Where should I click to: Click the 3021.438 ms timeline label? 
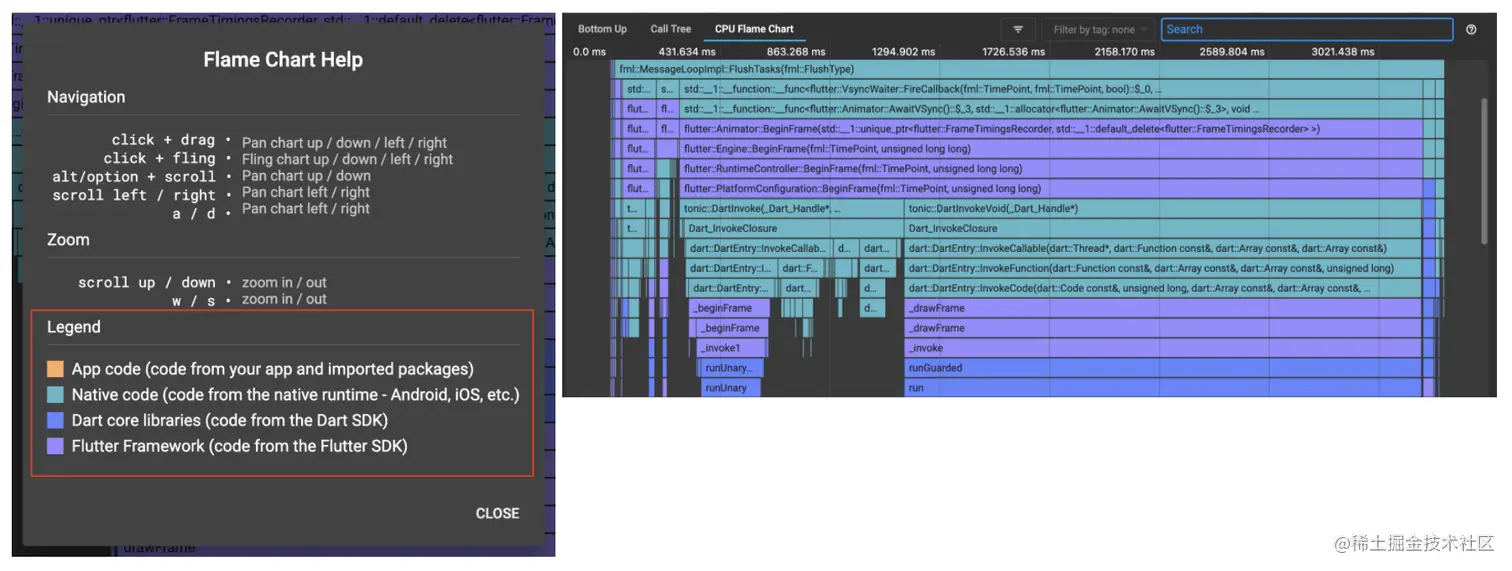(x=1343, y=52)
